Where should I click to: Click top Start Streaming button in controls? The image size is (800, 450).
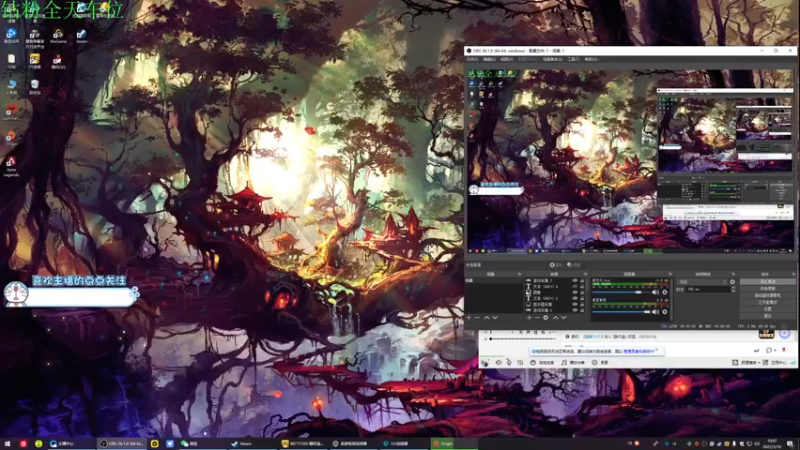coord(768,282)
